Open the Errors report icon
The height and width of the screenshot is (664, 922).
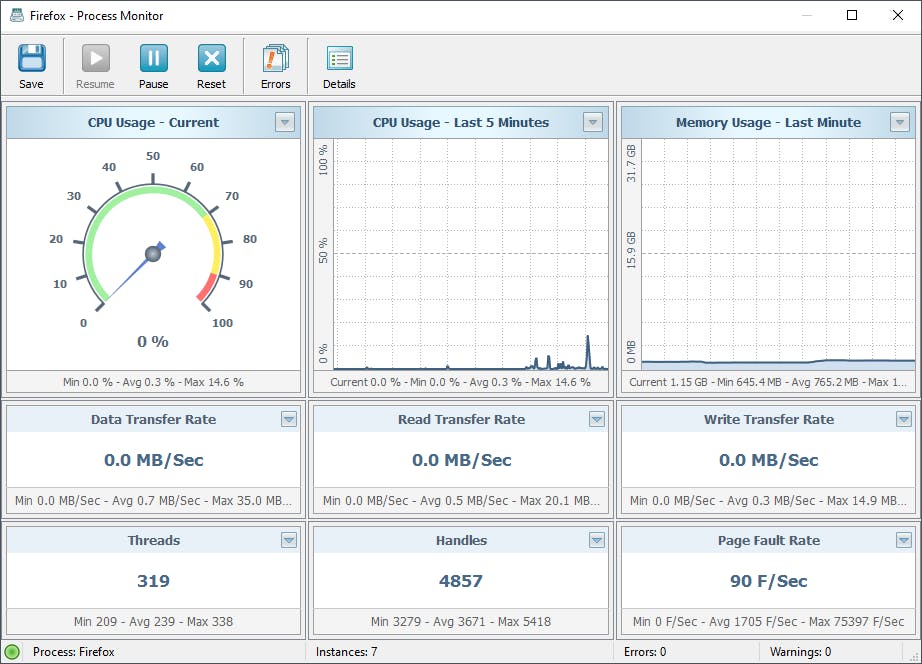[275, 59]
